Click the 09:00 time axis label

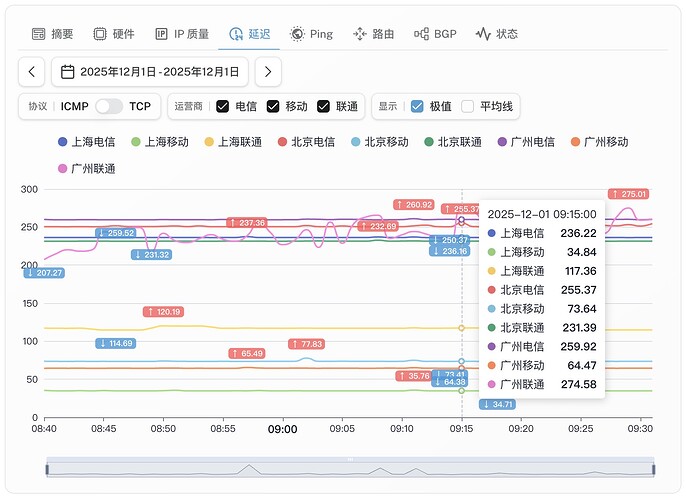click(x=282, y=429)
